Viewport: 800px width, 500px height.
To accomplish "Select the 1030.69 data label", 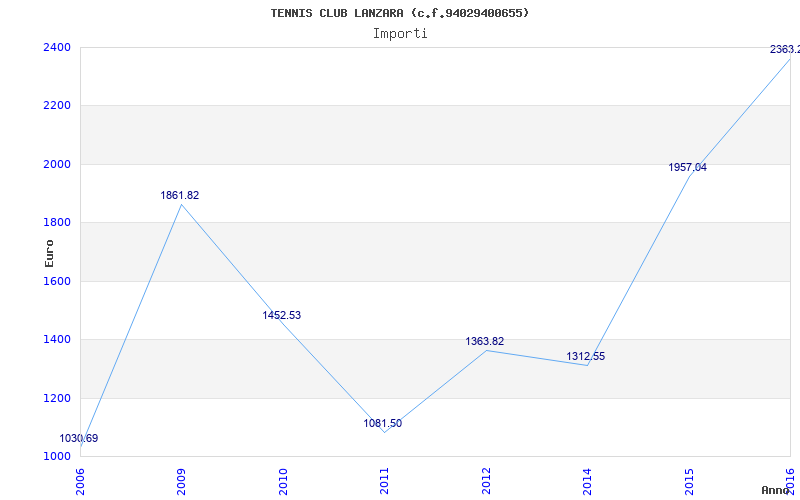I will tap(79, 438).
